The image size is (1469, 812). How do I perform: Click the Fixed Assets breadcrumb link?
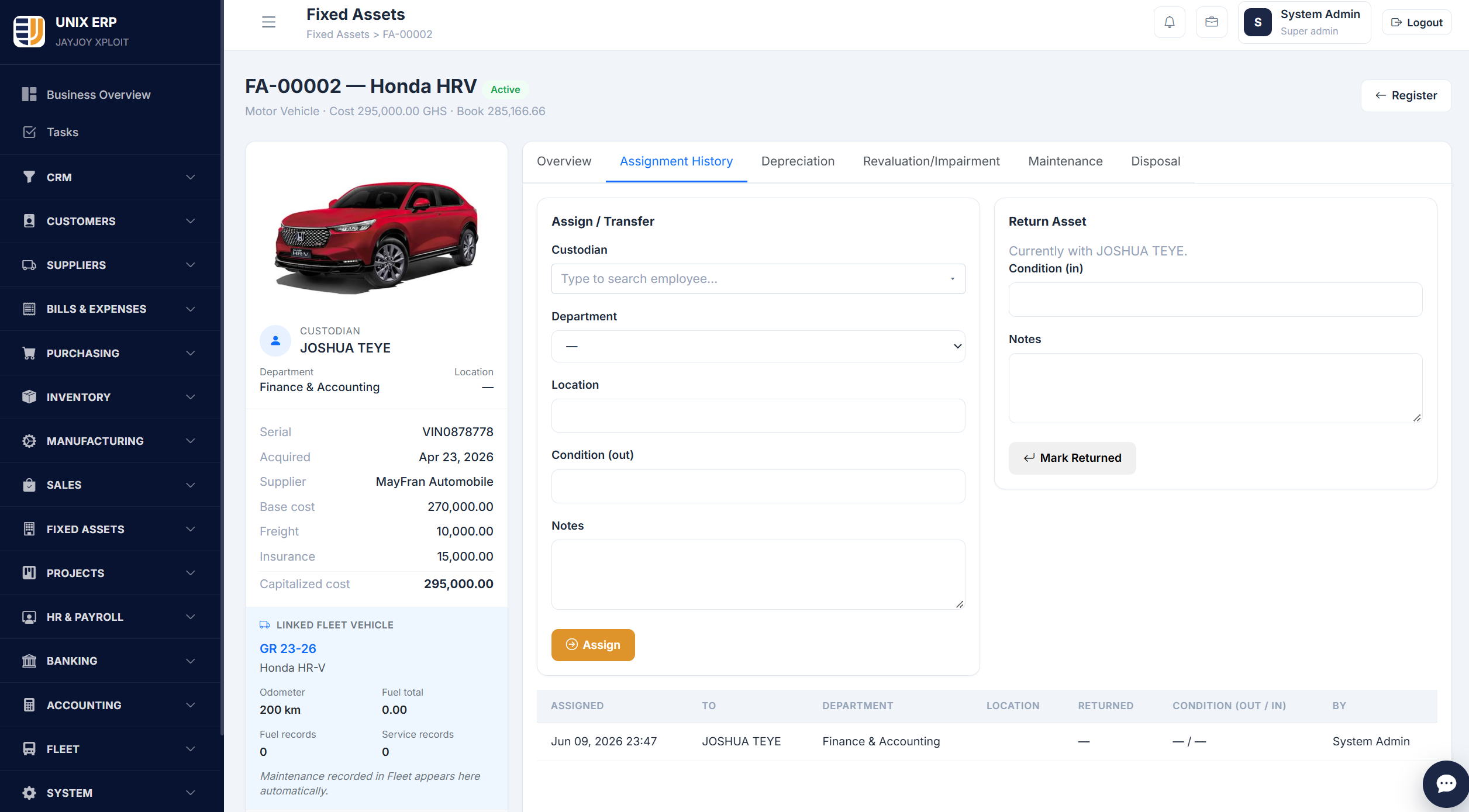click(337, 34)
